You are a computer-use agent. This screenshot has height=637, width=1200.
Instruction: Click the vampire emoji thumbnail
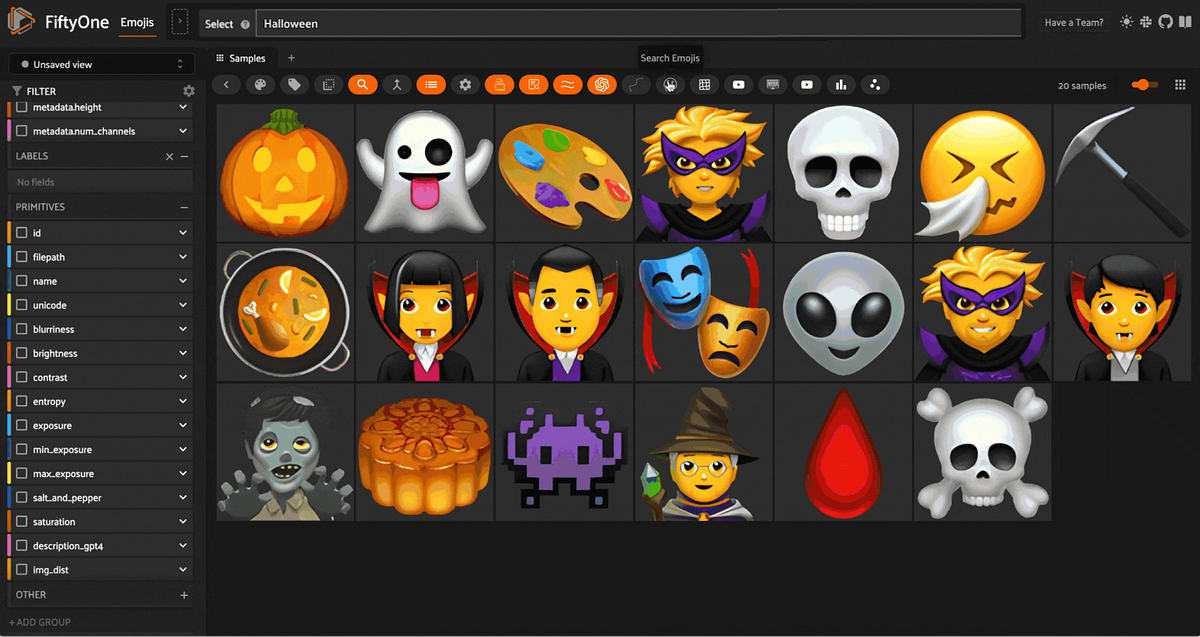pyautogui.click(x=564, y=311)
